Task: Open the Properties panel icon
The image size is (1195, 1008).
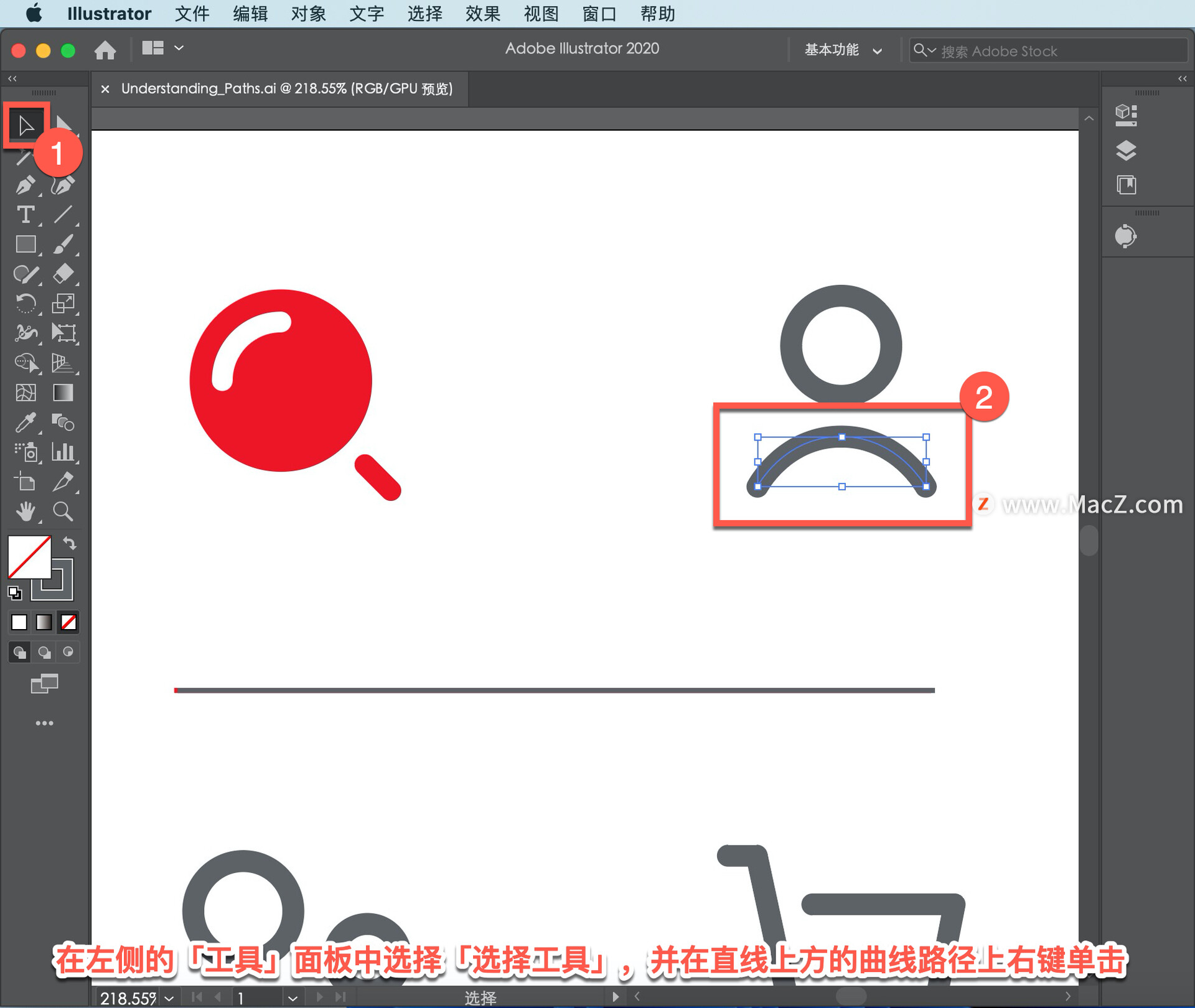Action: tap(1126, 115)
